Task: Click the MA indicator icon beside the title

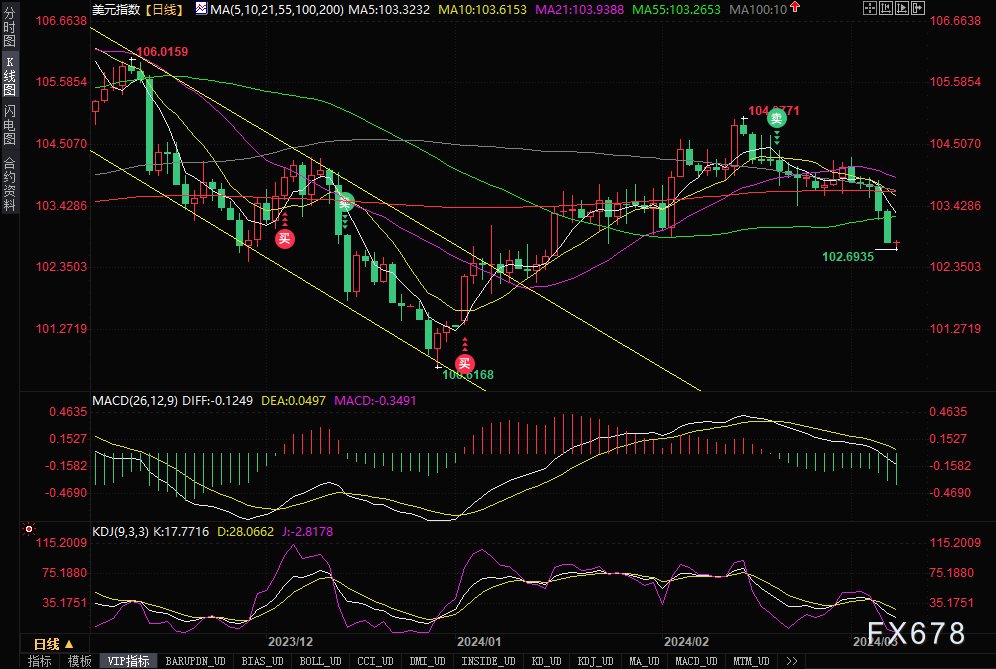Action: coord(201,9)
